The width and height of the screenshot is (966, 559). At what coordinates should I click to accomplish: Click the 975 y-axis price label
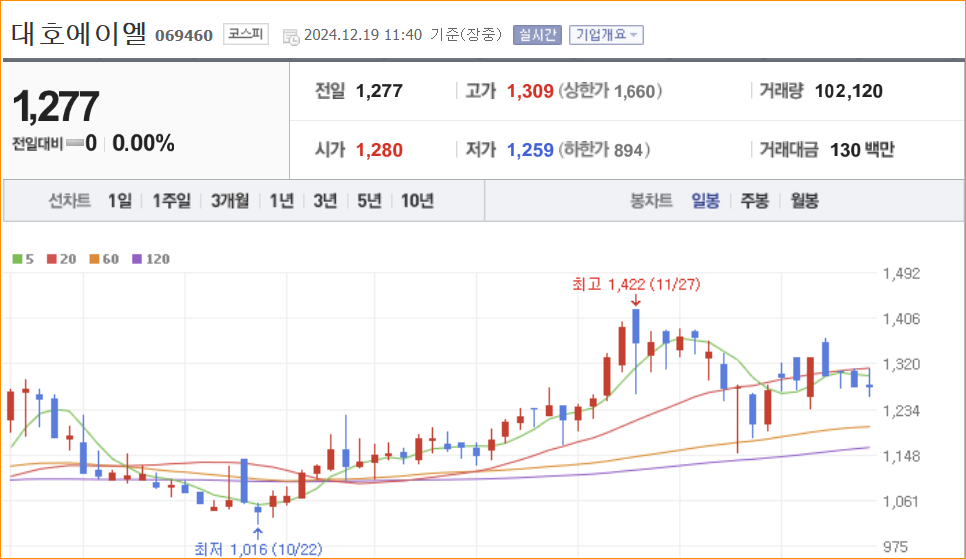coord(895,547)
